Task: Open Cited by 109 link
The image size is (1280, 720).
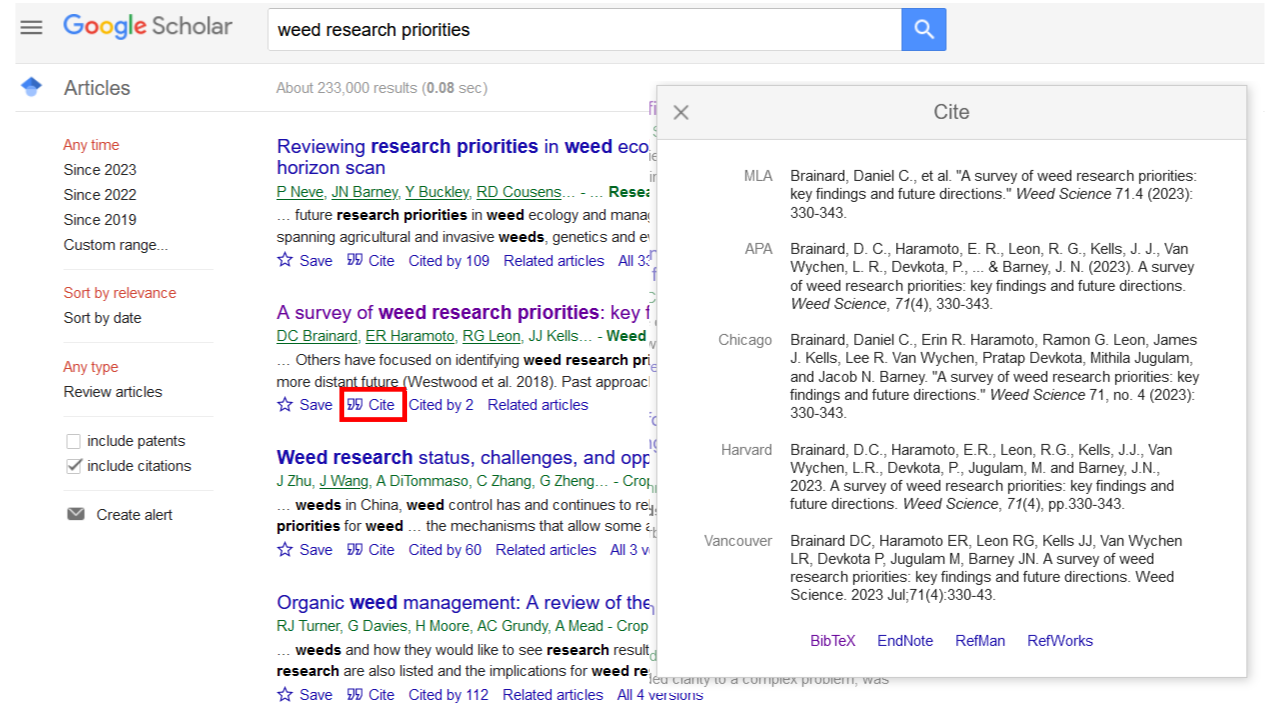Action: (x=449, y=261)
